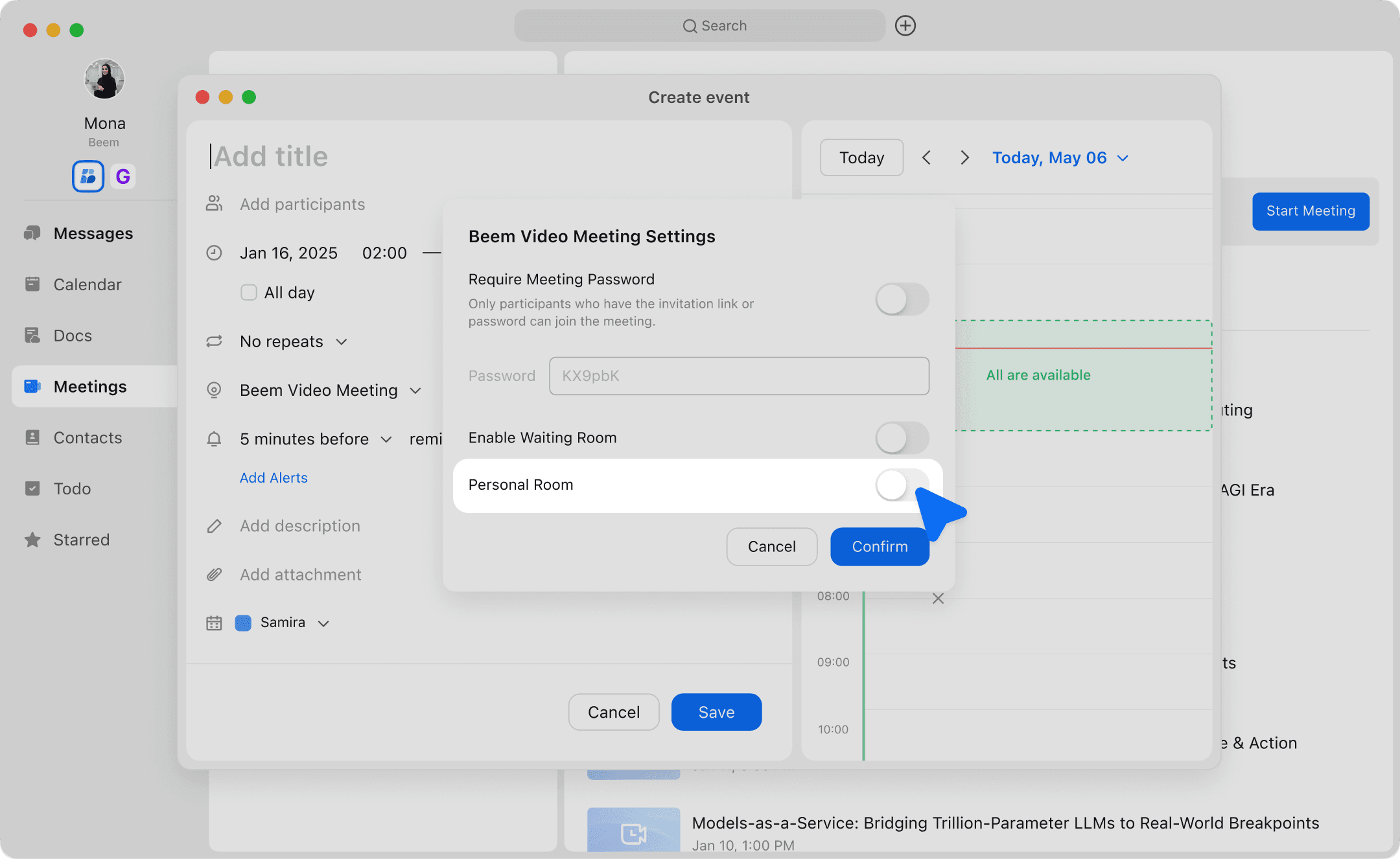
Task: Select the Beem workspace icon
Action: click(x=88, y=176)
